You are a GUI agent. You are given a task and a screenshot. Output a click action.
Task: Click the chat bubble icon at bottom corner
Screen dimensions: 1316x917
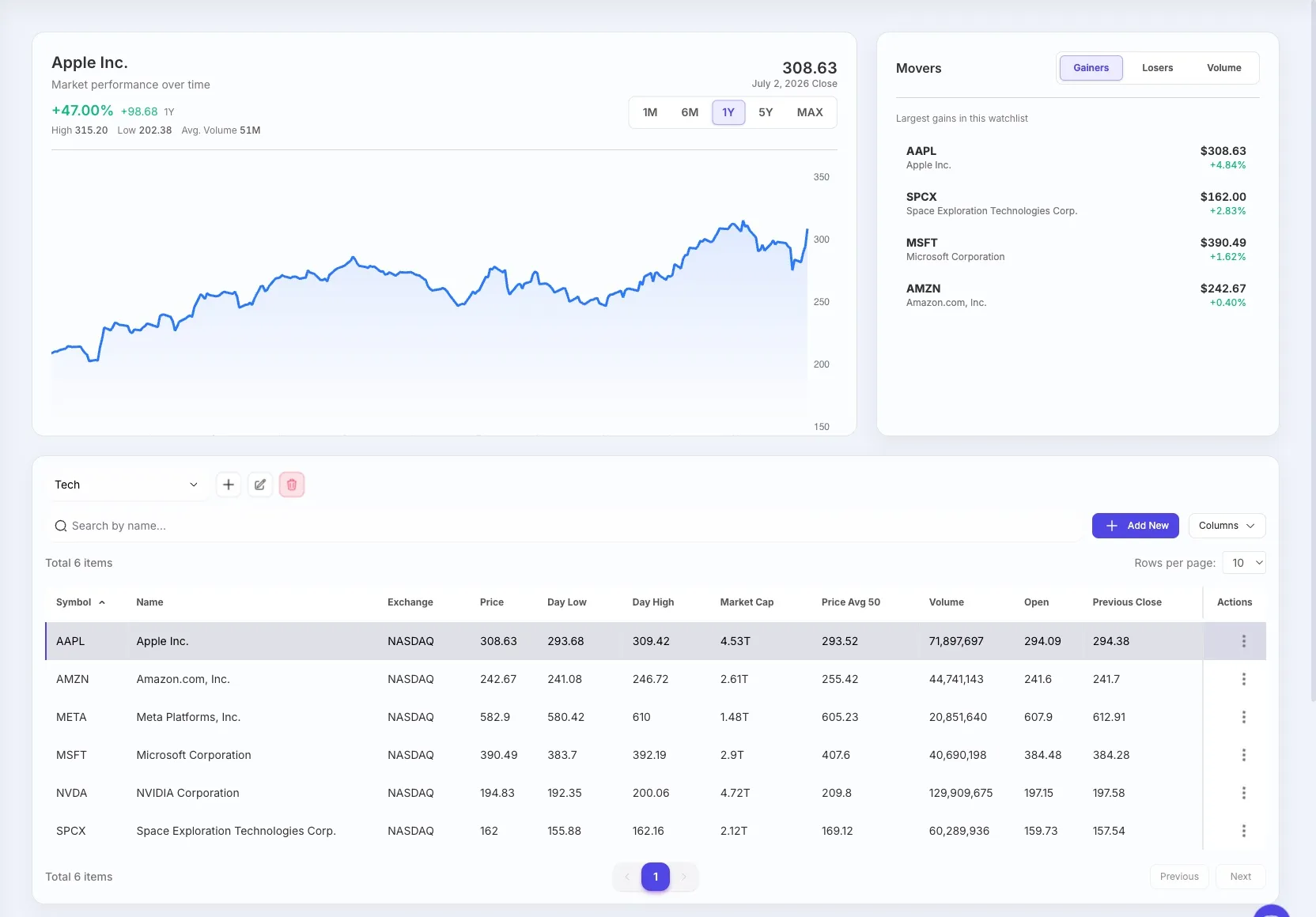coord(1272,911)
